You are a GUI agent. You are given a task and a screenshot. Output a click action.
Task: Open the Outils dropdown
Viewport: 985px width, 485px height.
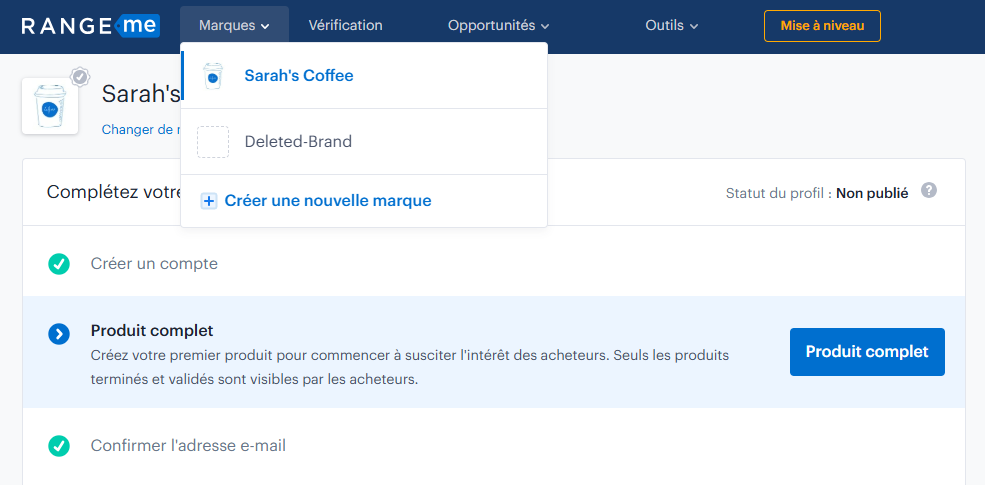671,26
